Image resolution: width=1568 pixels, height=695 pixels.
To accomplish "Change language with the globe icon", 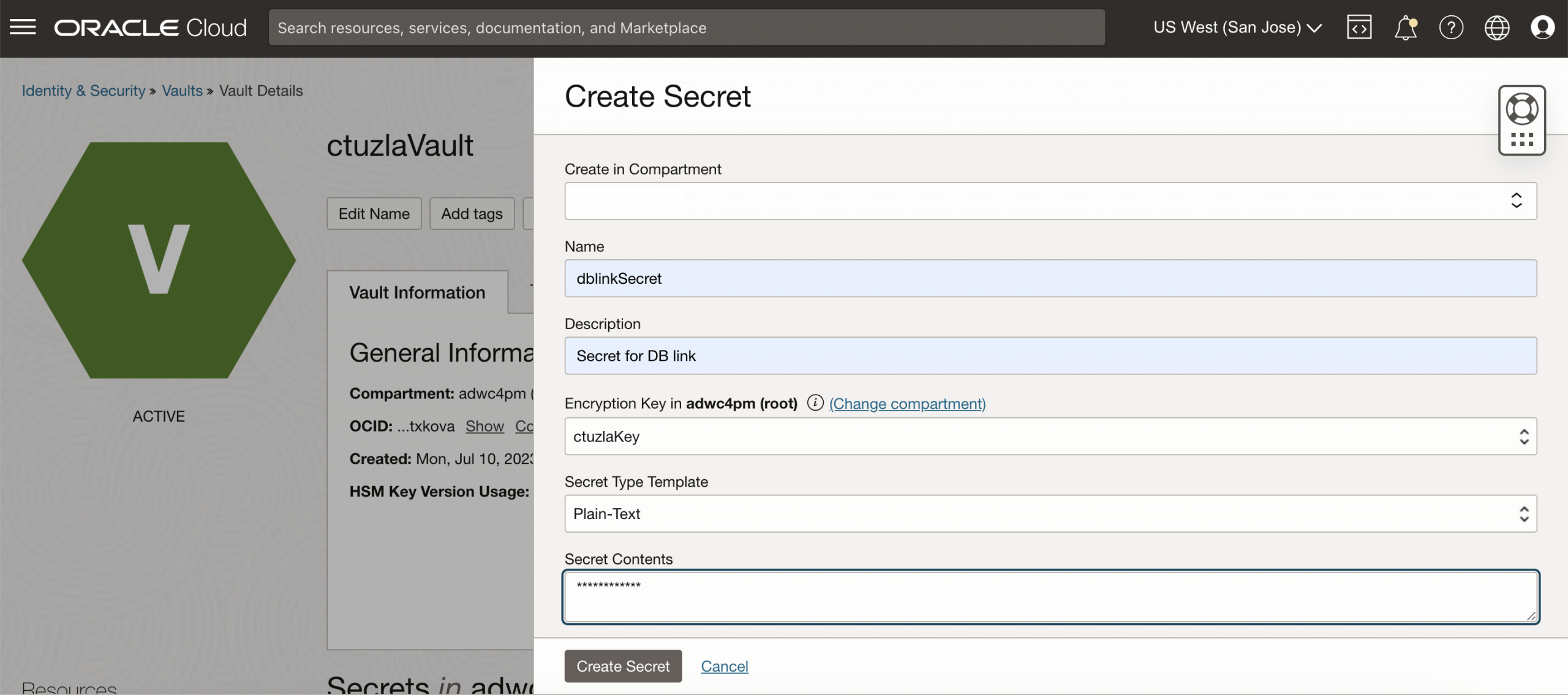I will pos(1496,27).
